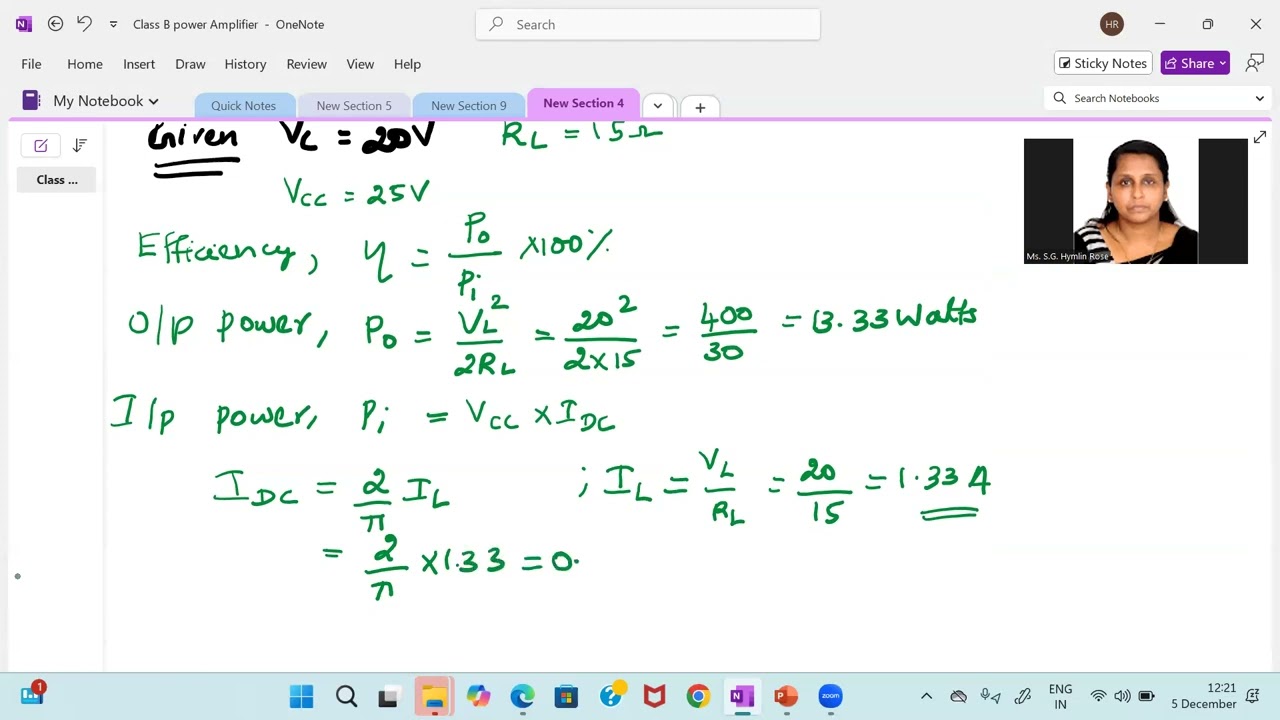Open the Windows widgets icon on taskbar
The width and height of the screenshot is (1280, 720).
point(32,695)
